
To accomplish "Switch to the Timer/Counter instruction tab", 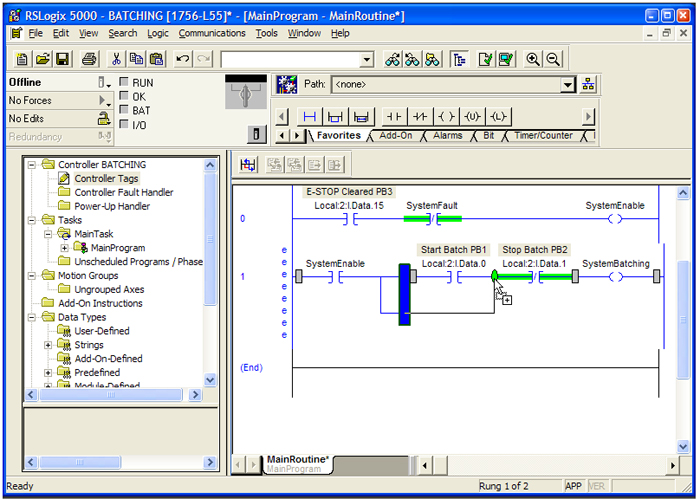I will pyautogui.click(x=543, y=136).
